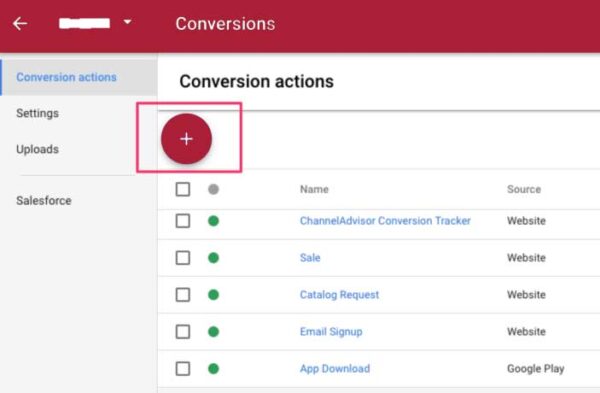
Task: Open ChannelAdvisor Conversion Tracker link
Action: click(385, 221)
